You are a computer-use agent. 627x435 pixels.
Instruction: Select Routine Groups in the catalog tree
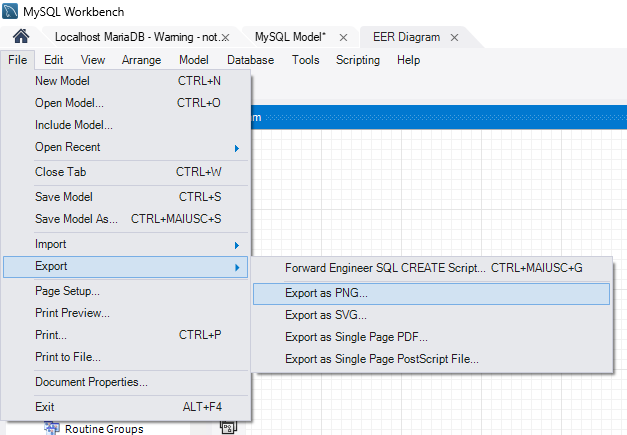point(104,429)
